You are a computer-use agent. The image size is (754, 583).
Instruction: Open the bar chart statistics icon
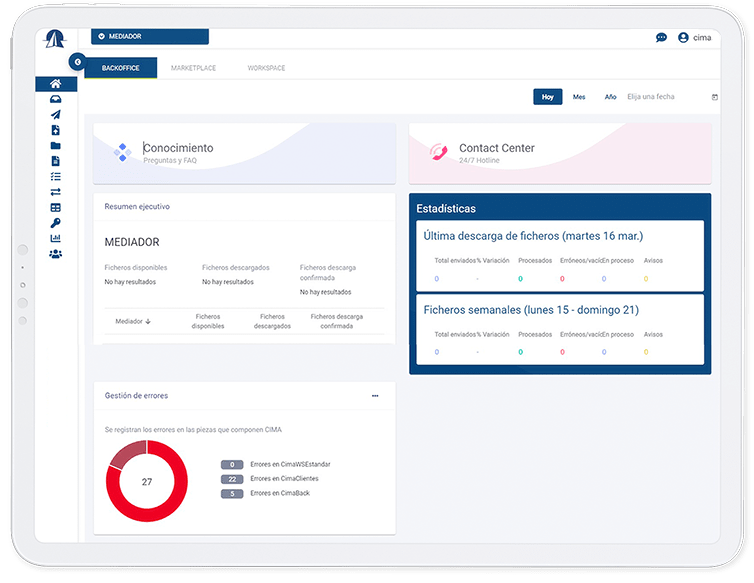tap(56, 238)
